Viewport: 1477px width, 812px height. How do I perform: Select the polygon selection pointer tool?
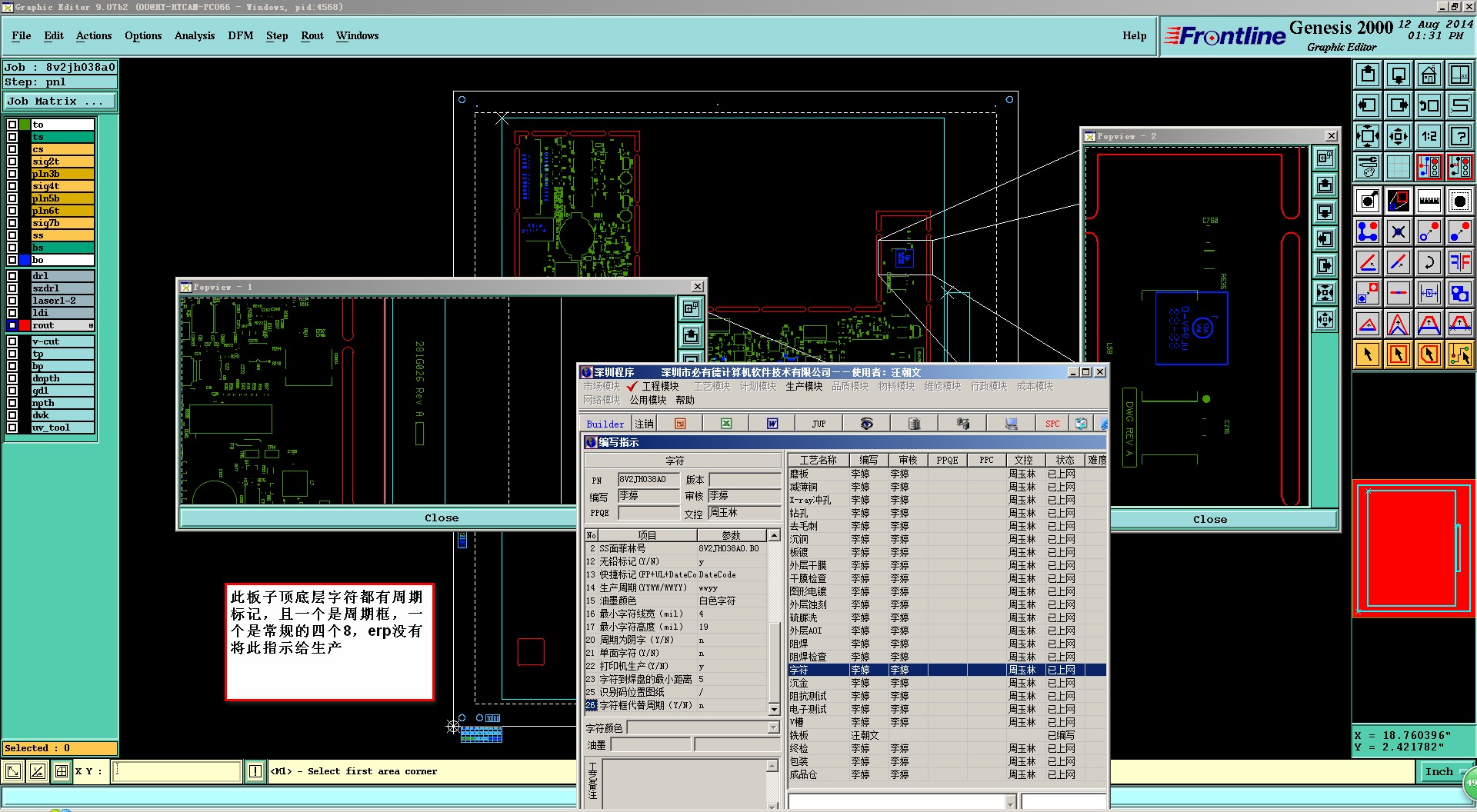1429,355
